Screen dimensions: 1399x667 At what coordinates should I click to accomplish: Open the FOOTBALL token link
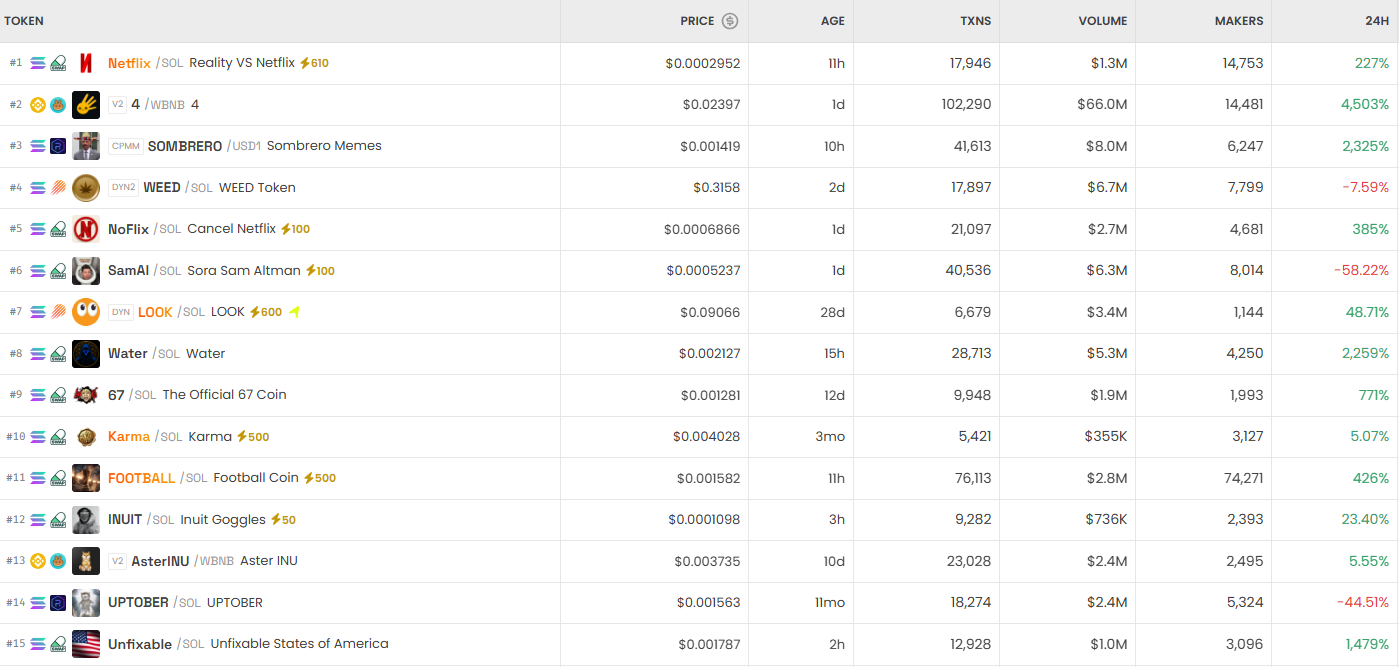click(x=141, y=478)
